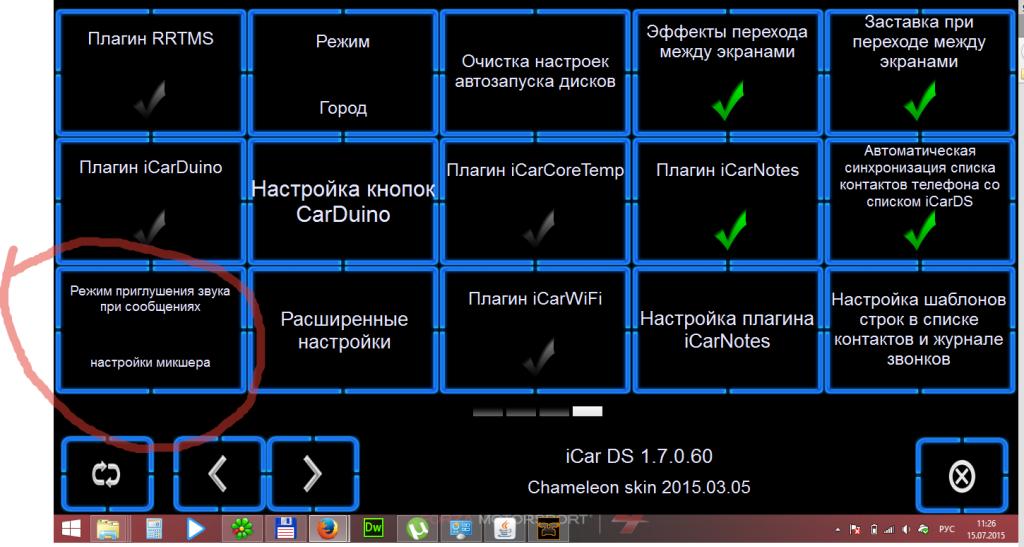Viewport: 1024px width, 547px height.
Task: Toggle the RRTMS plugin tile
Action: tap(150, 72)
